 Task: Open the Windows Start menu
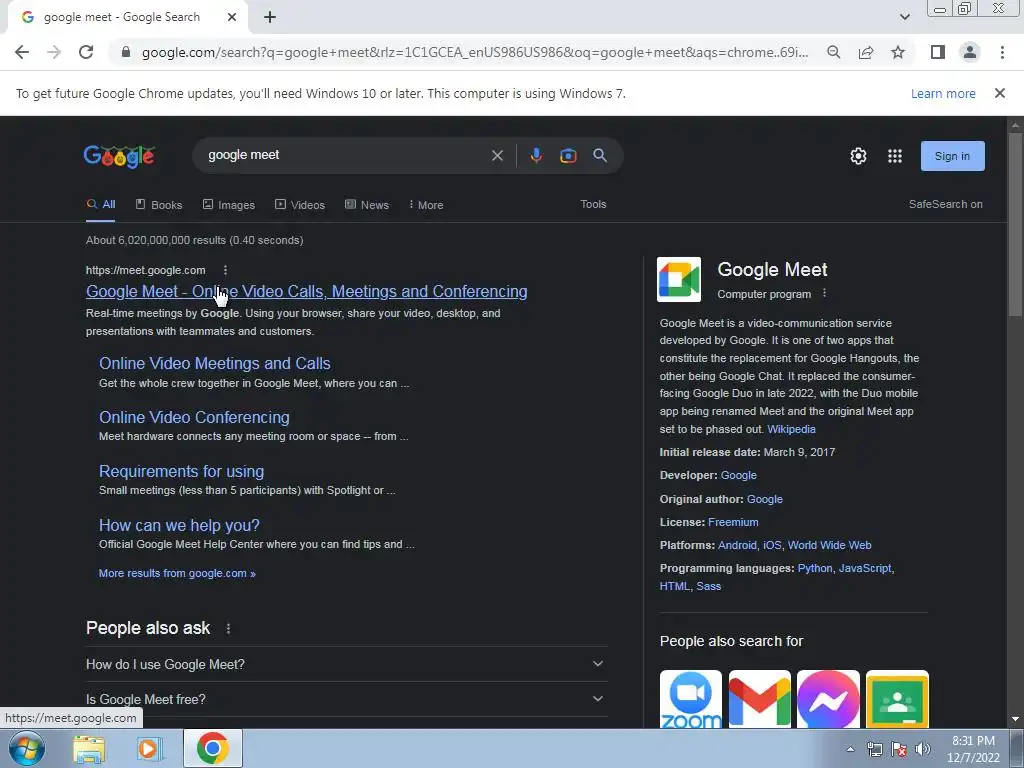click(26, 748)
